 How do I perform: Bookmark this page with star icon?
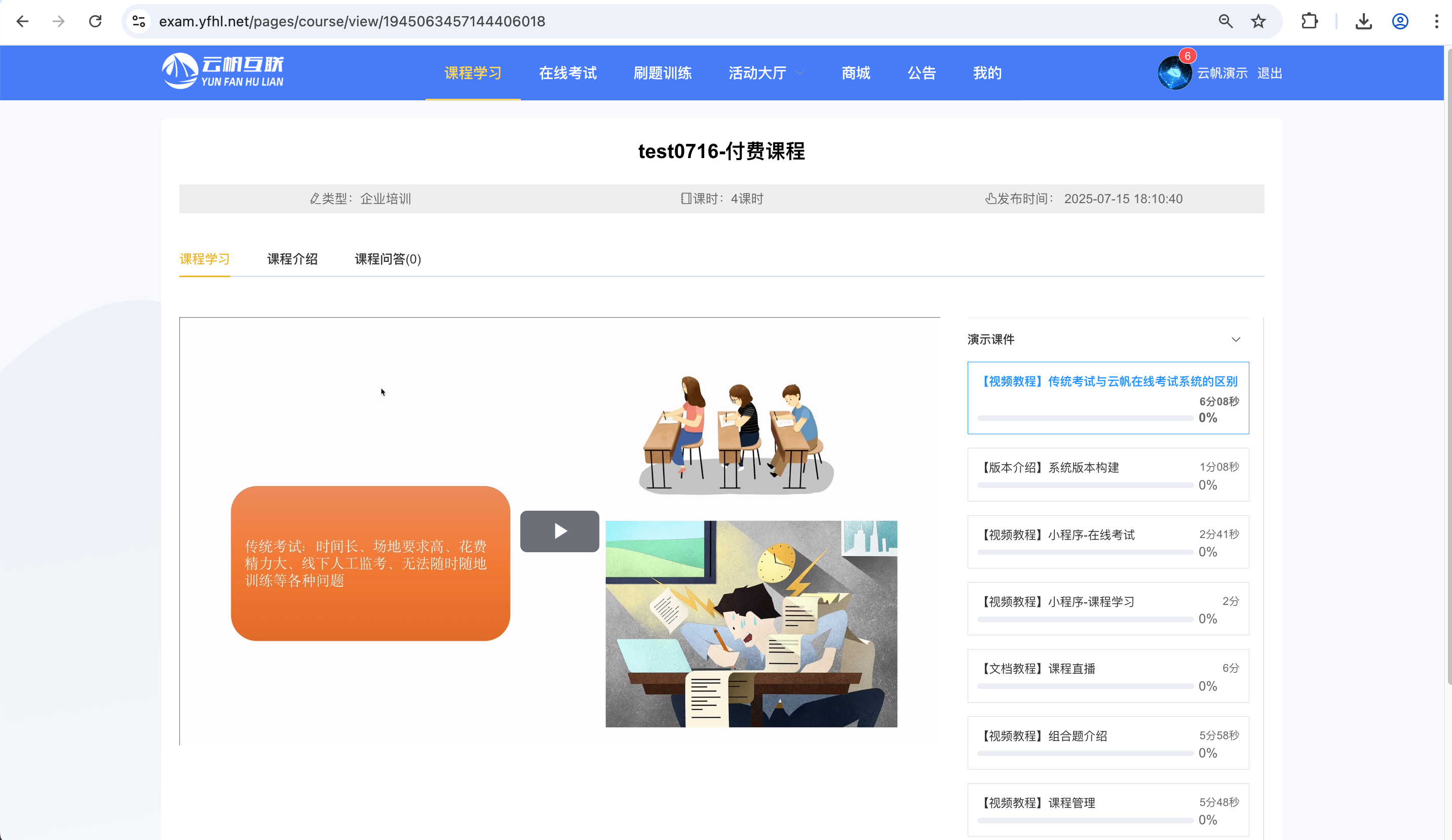1258,21
